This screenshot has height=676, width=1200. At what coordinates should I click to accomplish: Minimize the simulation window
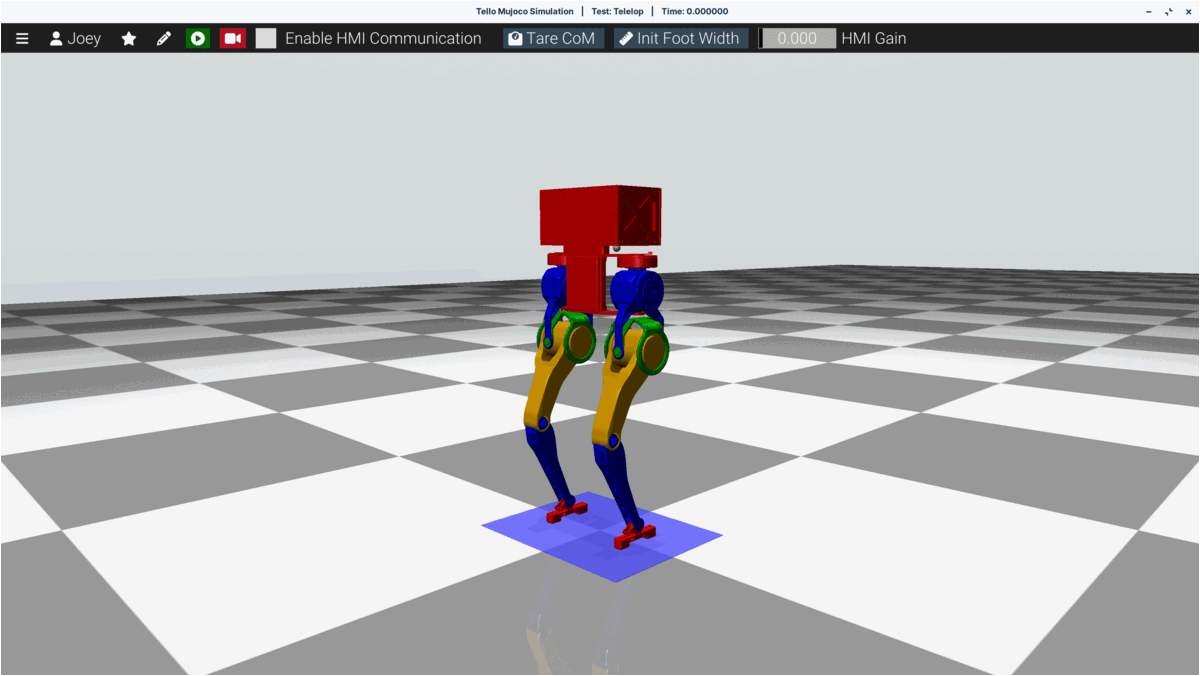pyautogui.click(x=1148, y=11)
